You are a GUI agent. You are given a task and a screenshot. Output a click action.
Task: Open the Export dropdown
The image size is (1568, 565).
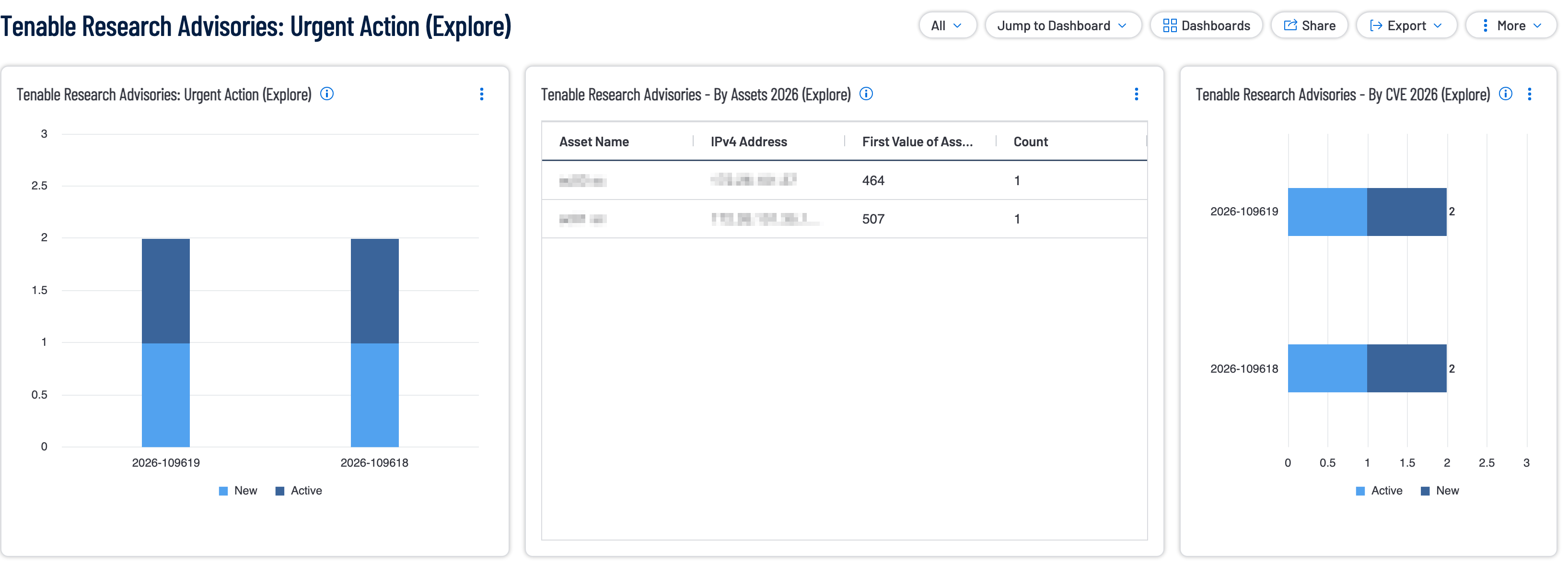click(x=1406, y=25)
